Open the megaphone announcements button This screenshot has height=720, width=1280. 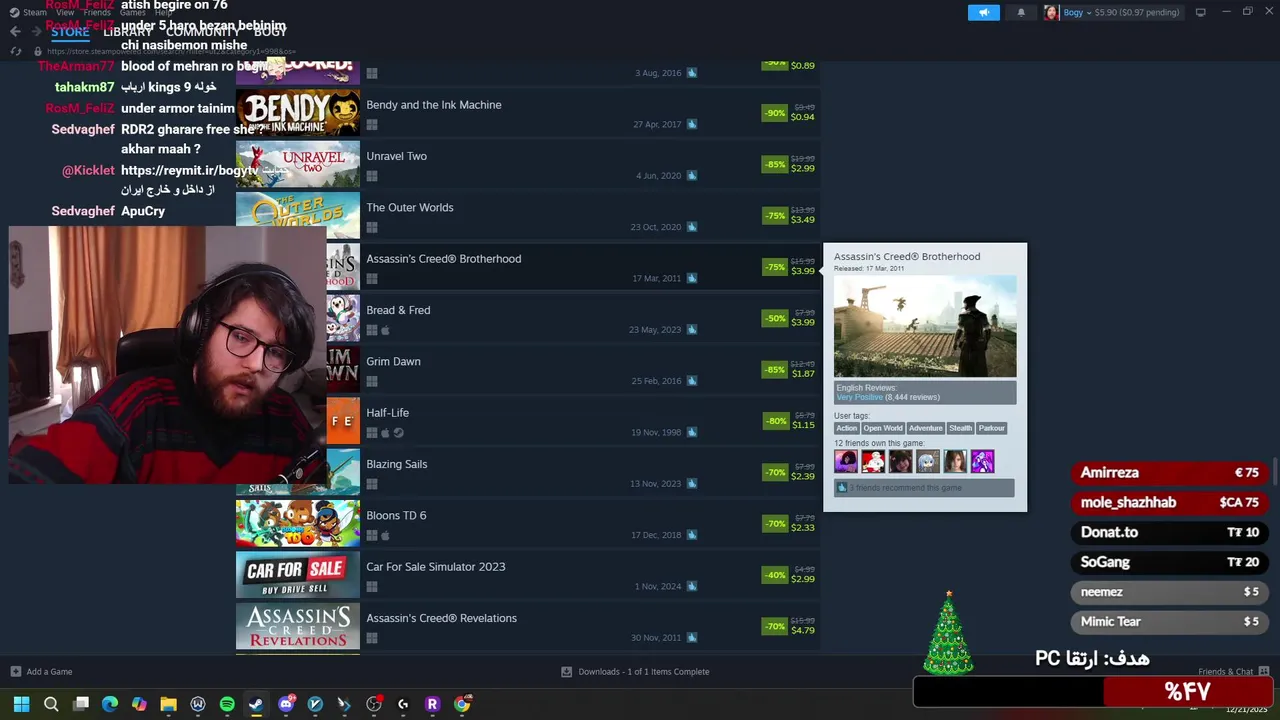[x=983, y=12]
